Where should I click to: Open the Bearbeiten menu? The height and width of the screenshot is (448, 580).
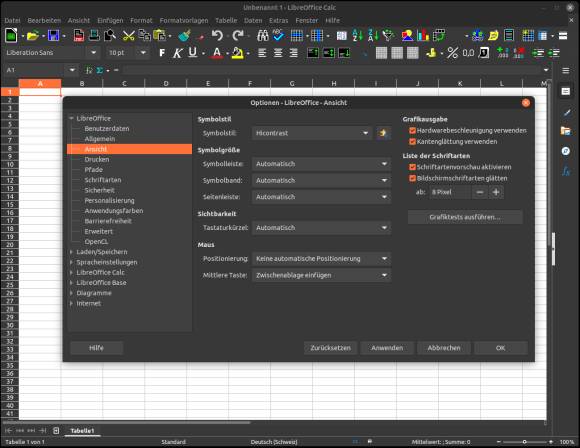coord(44,21)
